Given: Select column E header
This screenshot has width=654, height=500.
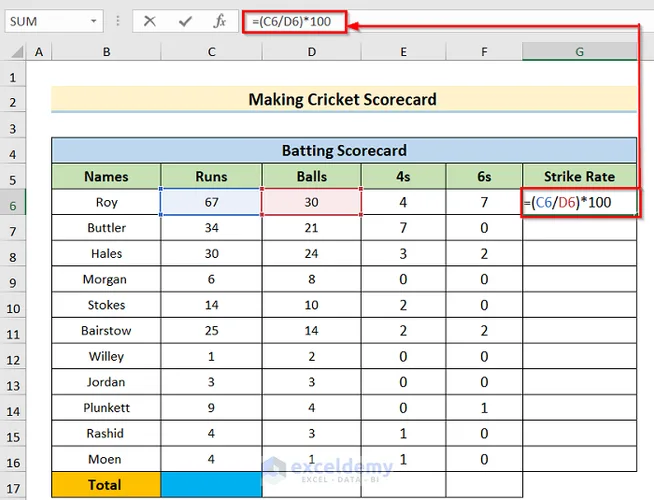Looking at the screenshot, I should pyautogui.click(x=403, y=52).
